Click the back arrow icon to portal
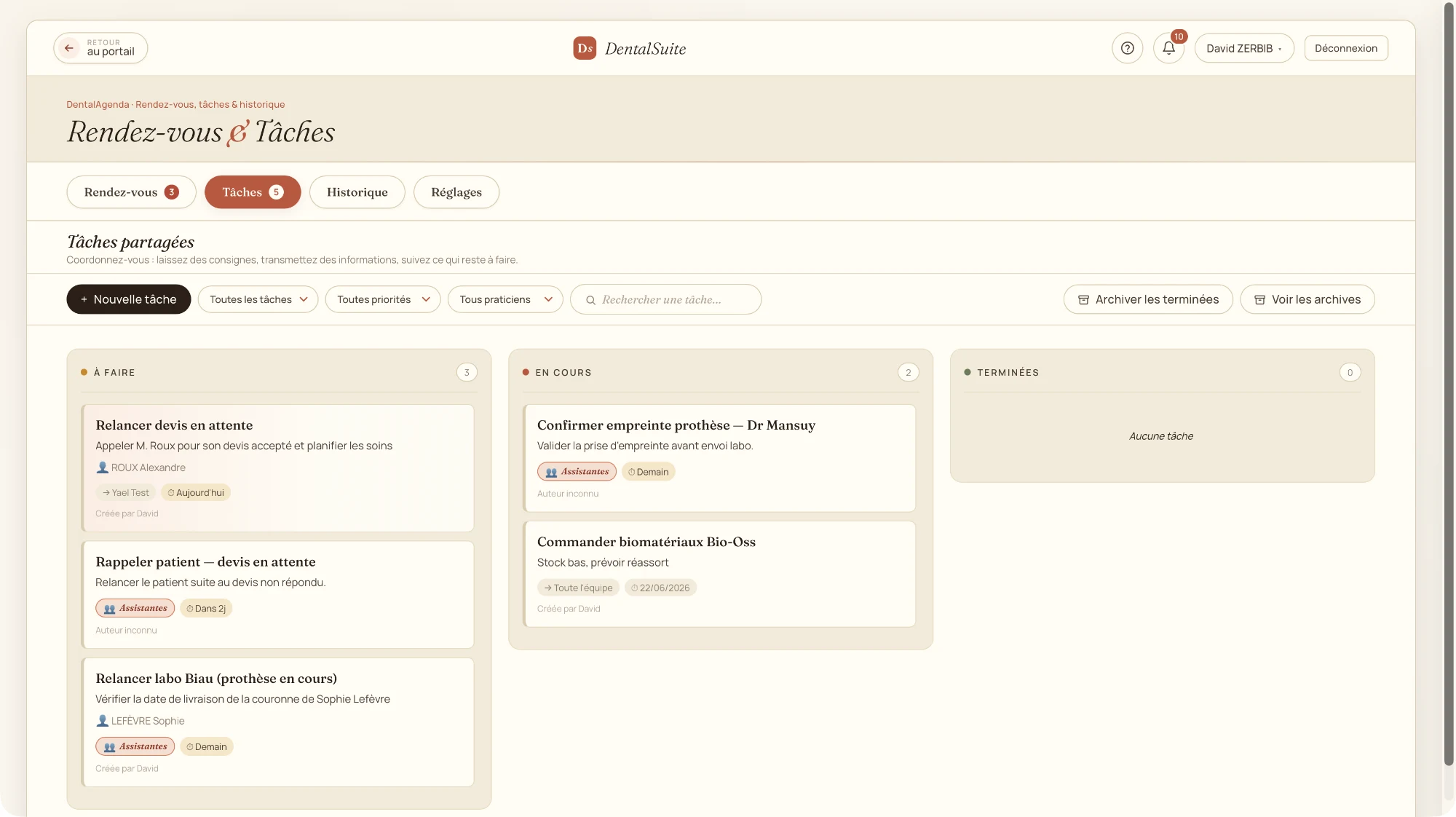The image size is (1456, 817). 69,48
